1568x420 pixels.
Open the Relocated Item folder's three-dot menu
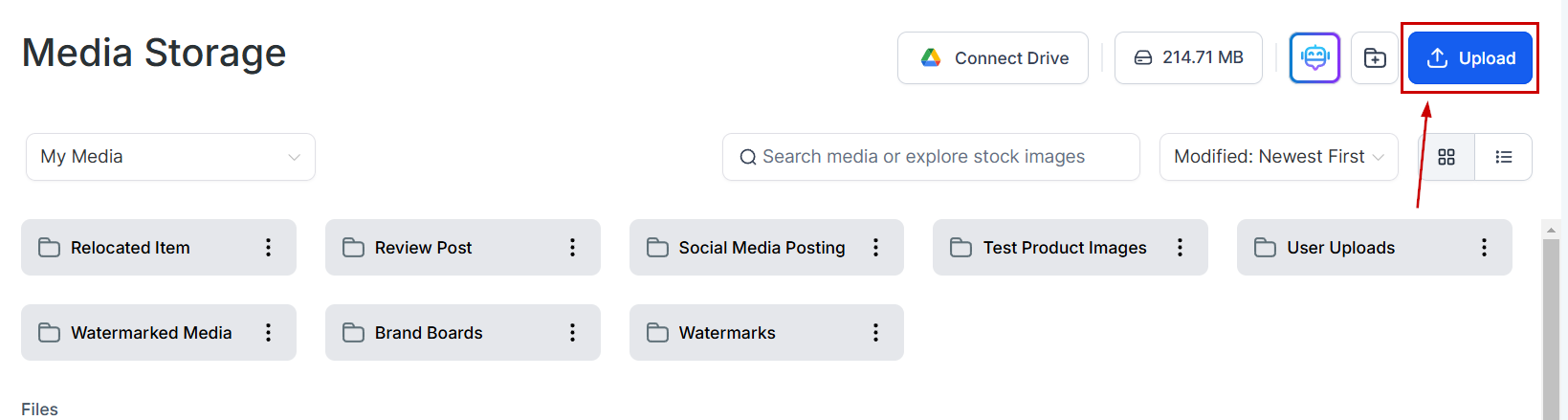tap(269, 248)
